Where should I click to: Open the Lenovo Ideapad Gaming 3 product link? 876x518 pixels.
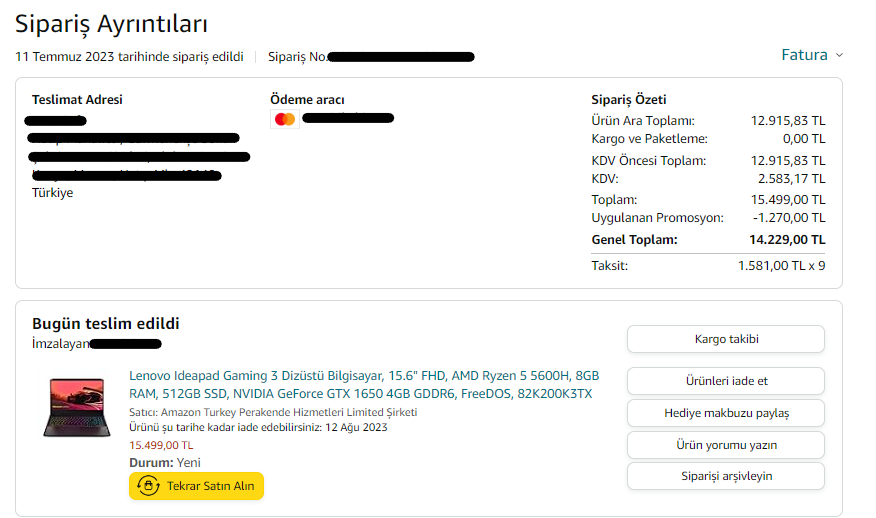pos(364,384)
